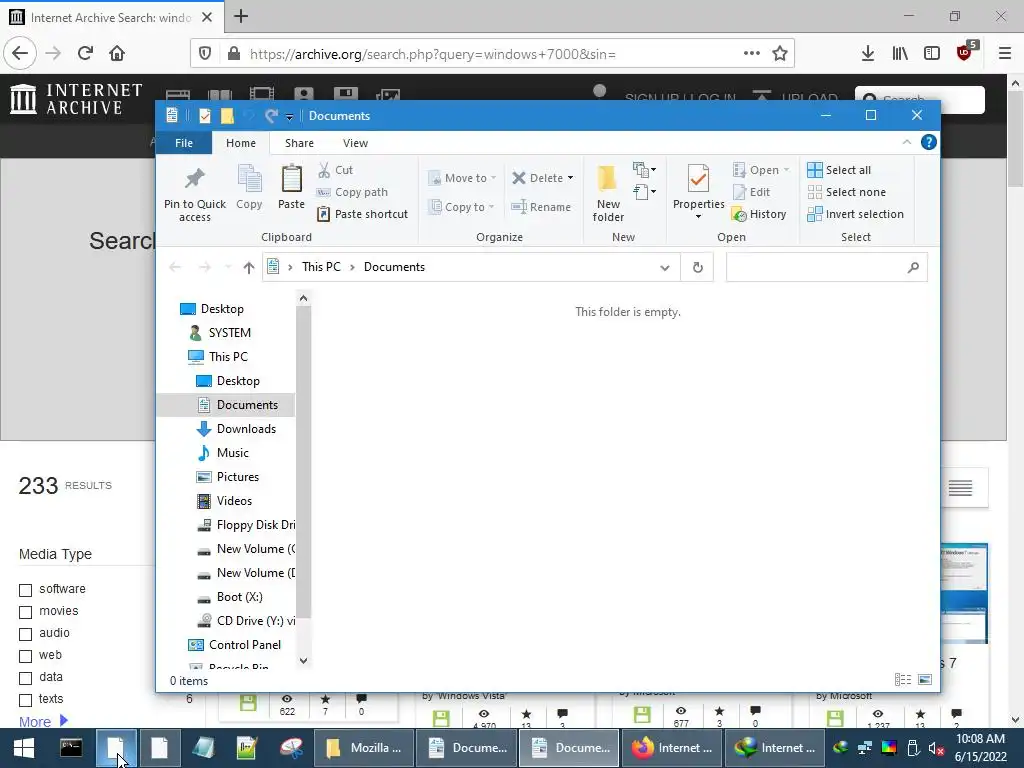The image size is (1024, 768).
Task: Click the Explorer search magnifier icon
Action: point(913,267)
